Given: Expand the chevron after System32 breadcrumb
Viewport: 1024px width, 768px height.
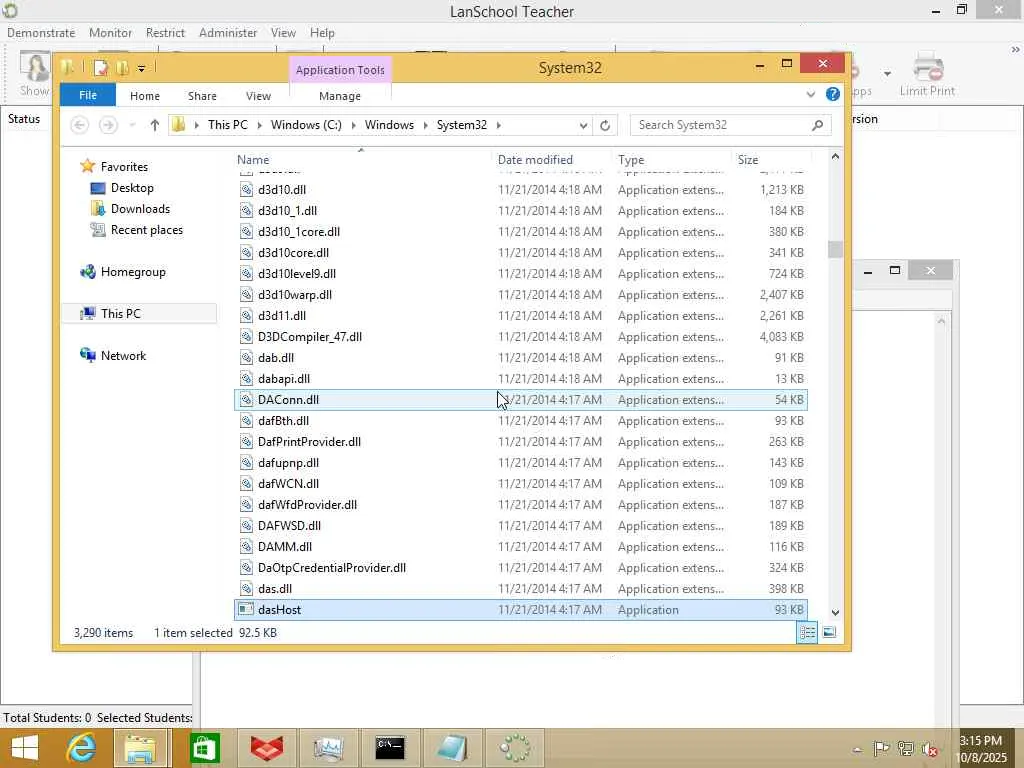Looking at the screenshot, I should point(498,125).
